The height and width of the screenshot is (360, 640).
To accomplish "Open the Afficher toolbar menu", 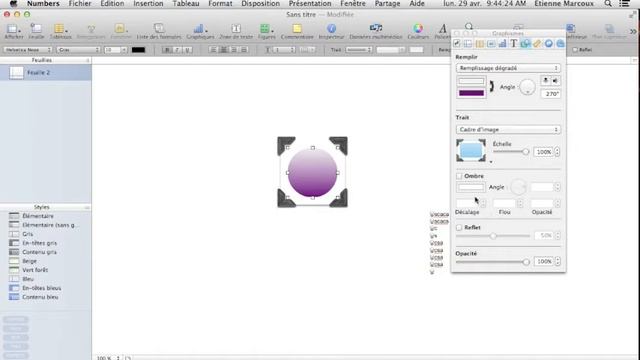I will [13, 31].
